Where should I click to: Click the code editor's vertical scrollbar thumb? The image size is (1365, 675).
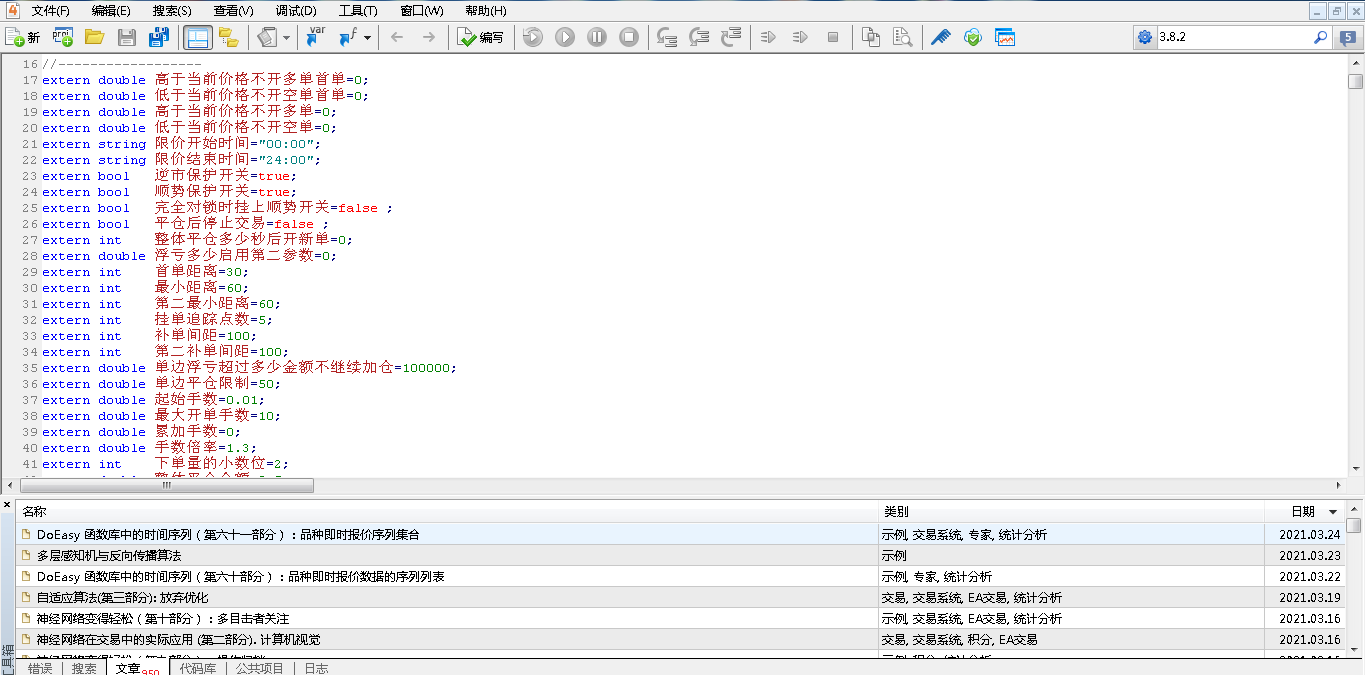1355,82
